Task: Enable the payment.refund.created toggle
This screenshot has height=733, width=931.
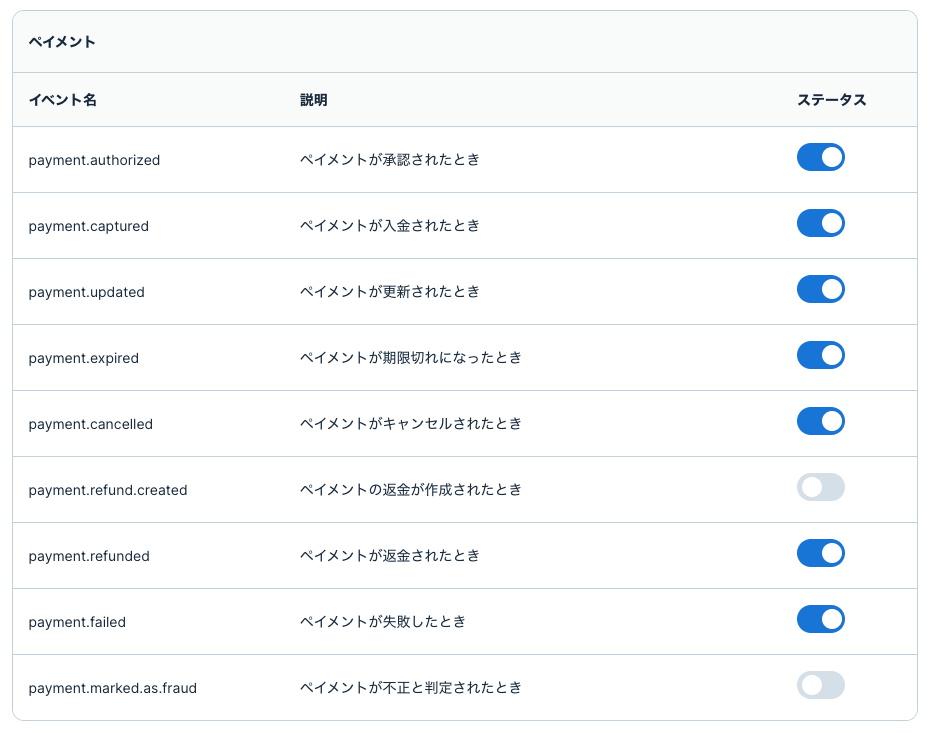Action: [x=821, y=487]
